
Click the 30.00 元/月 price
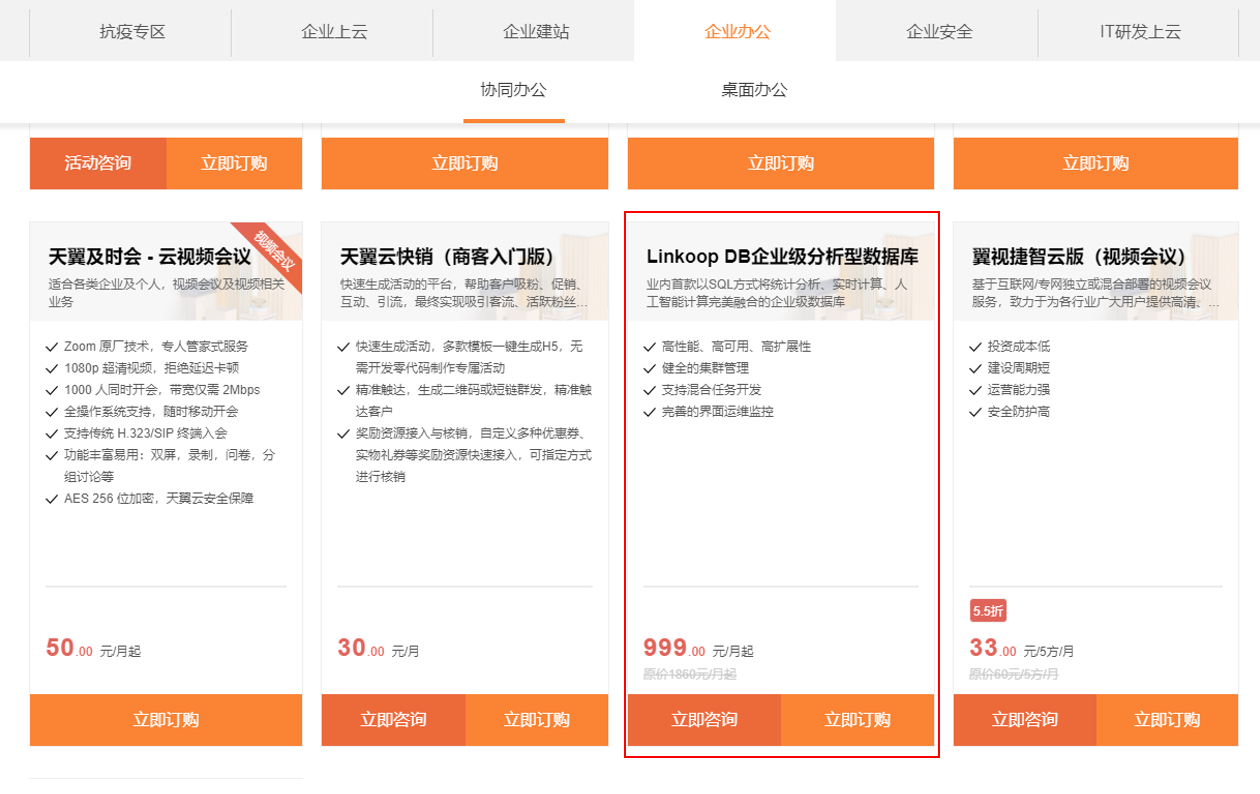click(x=379, y=649)
